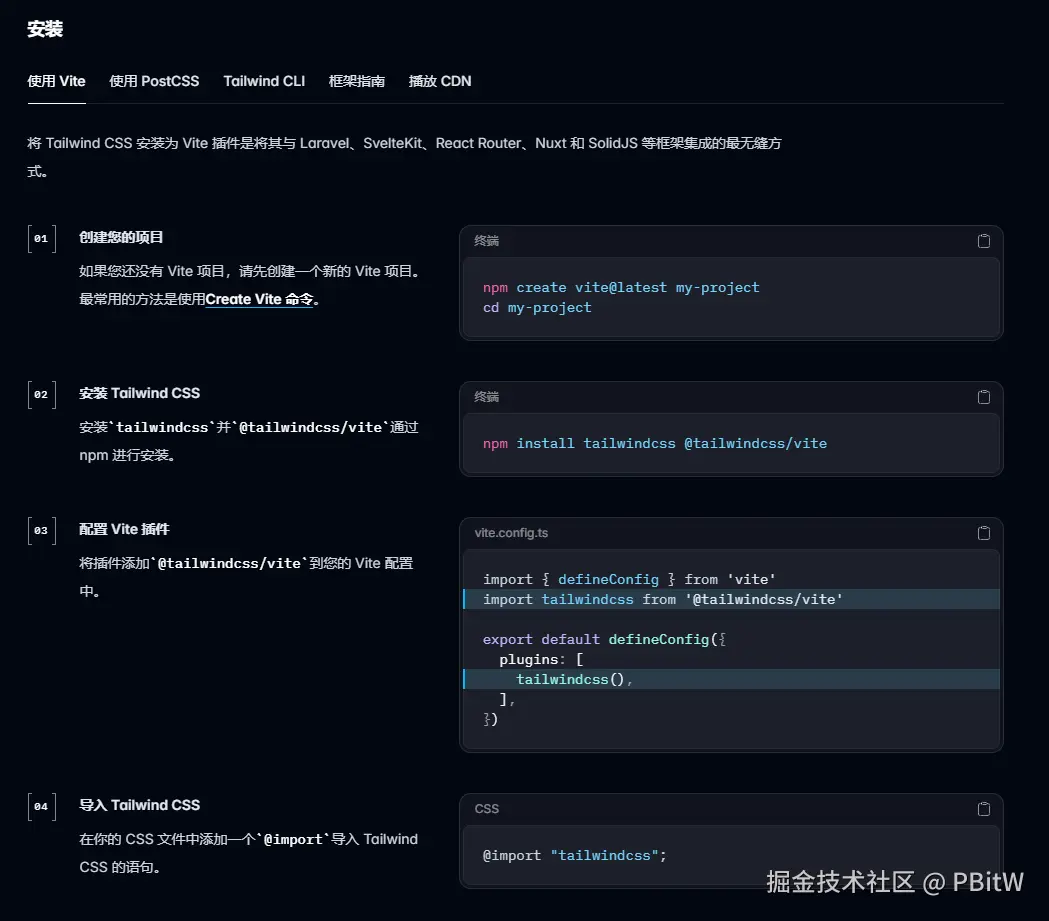Click inline code `@tailwindcss/vite` in step 02
Screen dimensions: 1049x921
[310, 427]
